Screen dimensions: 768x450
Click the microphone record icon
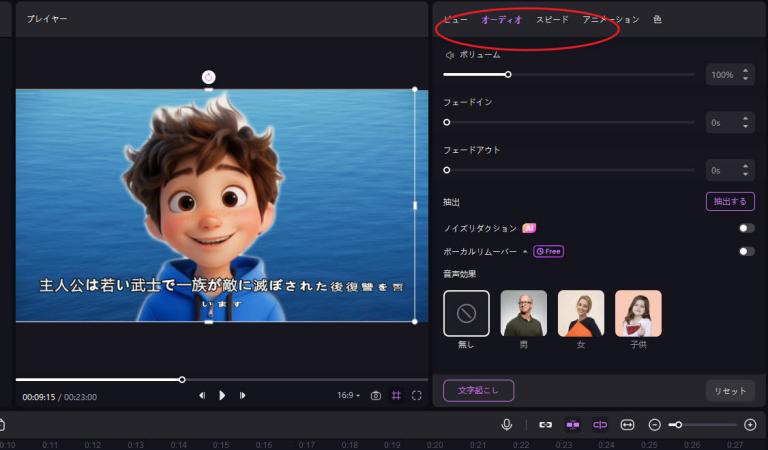pyautogui.click(x=507, y=425)
